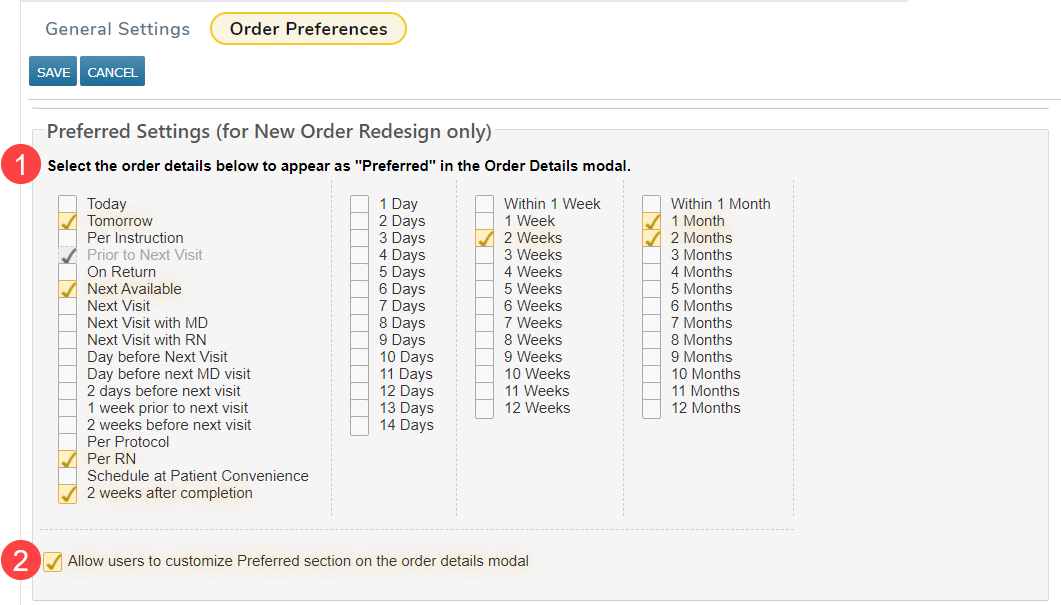This screenshot has height=605, width=1061.
Task: Select the Order Preferences tab
Action: [308, 29]
